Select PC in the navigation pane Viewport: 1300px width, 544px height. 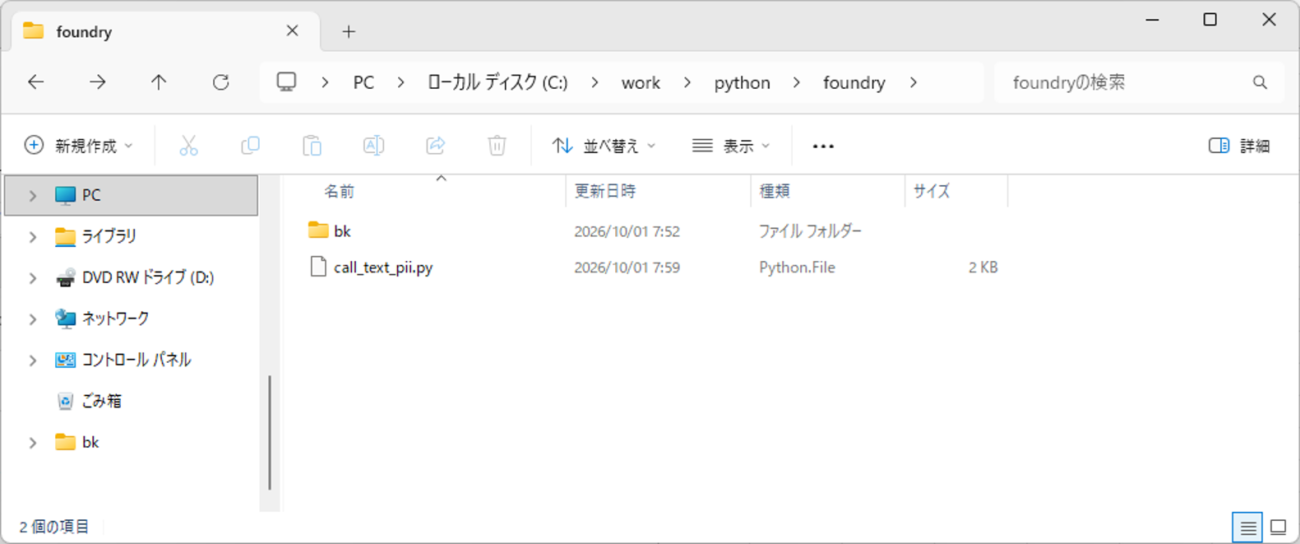pyautogui.click(x=130, y=195)
